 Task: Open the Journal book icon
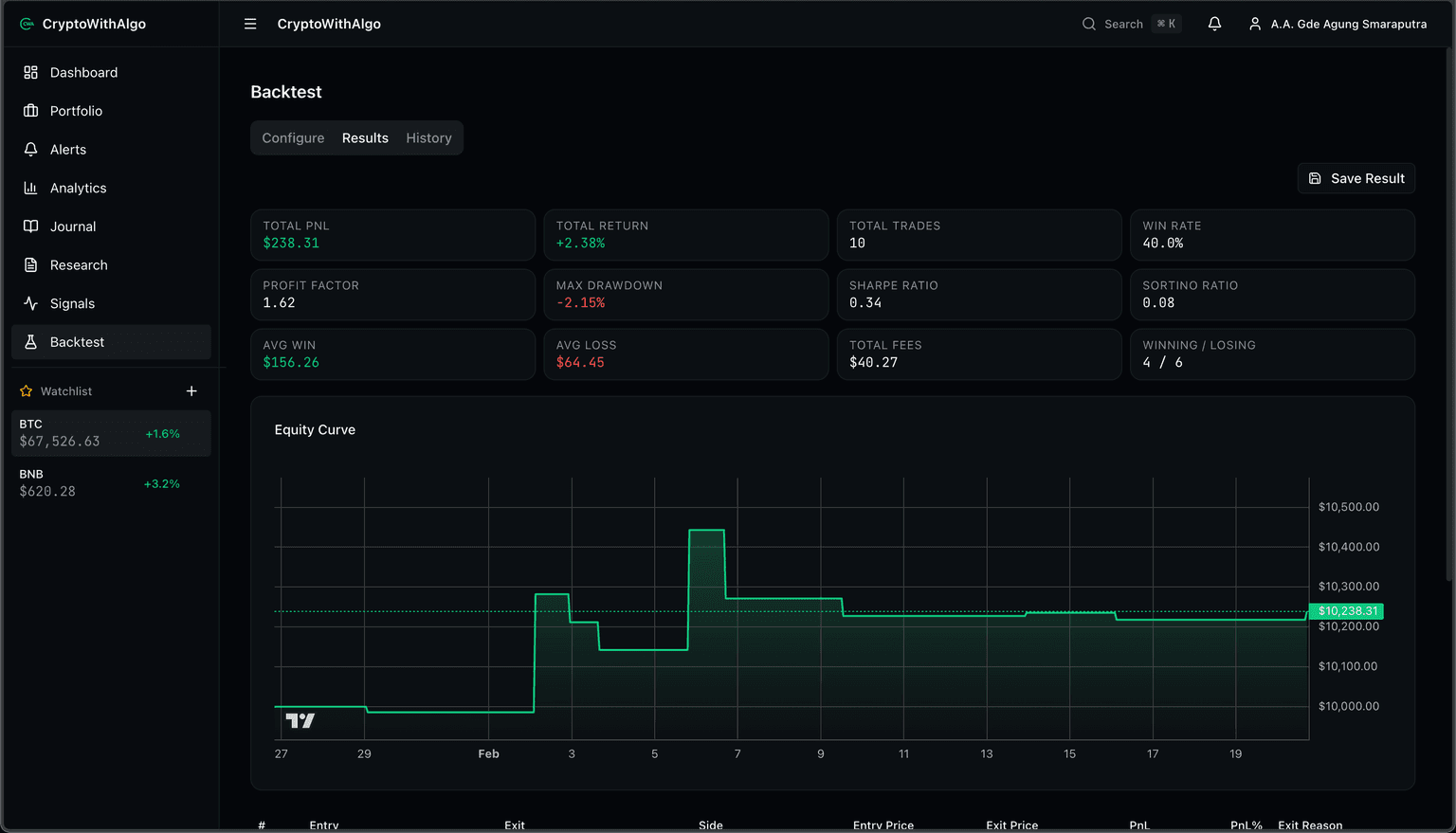point(30,226)
